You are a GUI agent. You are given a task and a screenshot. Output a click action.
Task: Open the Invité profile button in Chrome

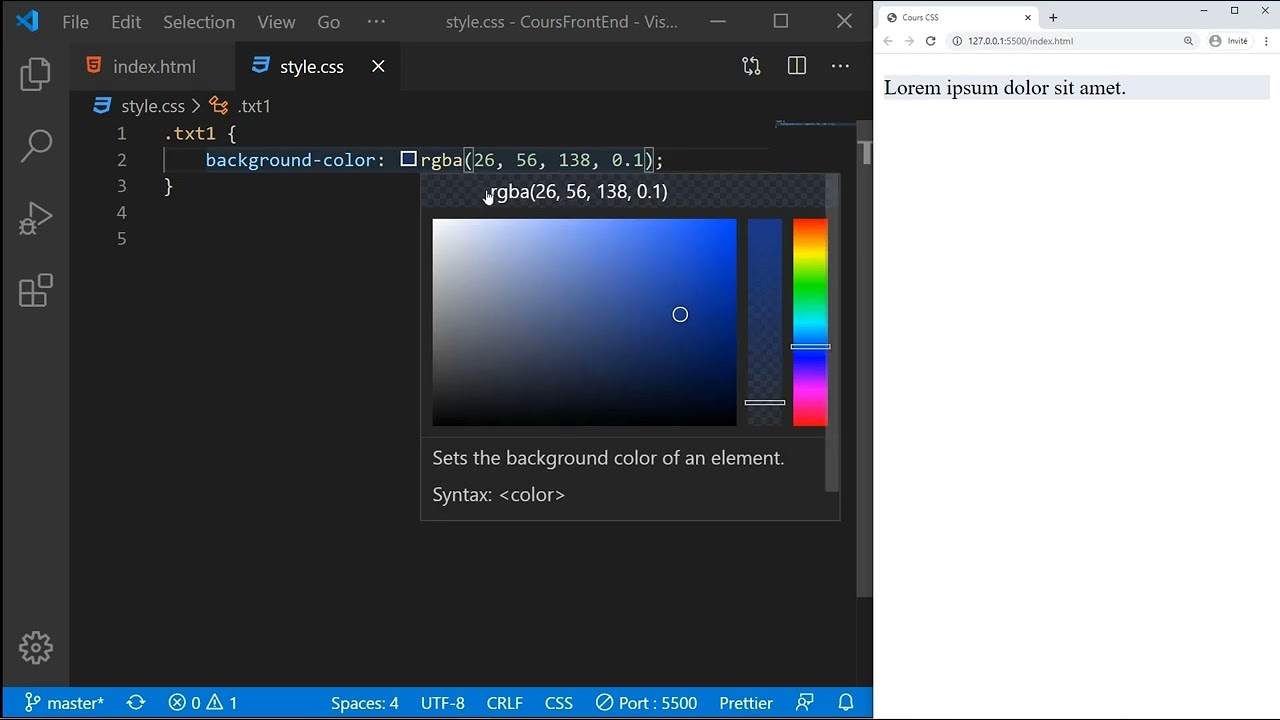[x=1229, y=41]
